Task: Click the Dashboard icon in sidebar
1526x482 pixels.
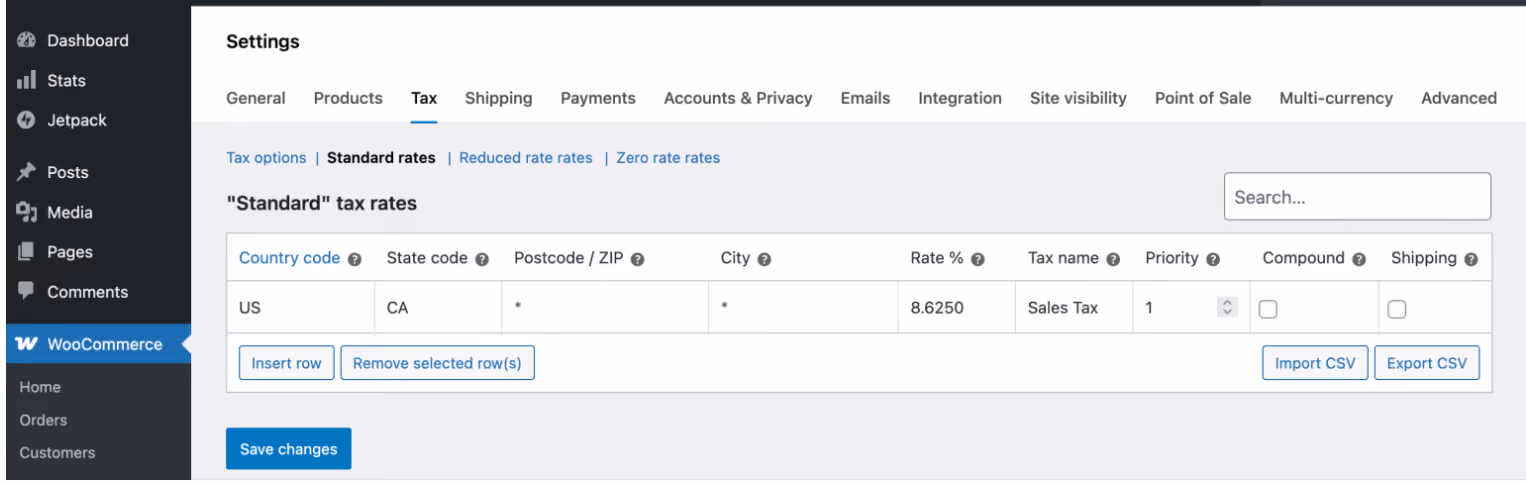Action: pos(27,41)
